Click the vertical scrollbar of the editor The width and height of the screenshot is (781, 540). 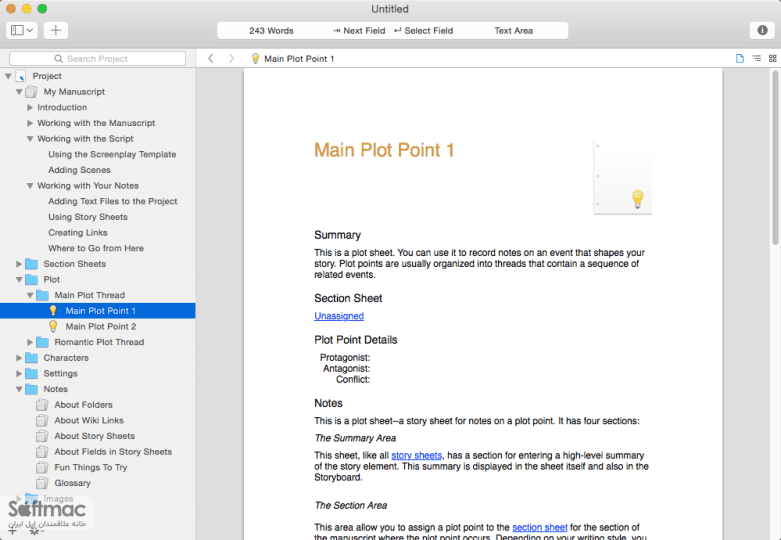coord(775,157)
